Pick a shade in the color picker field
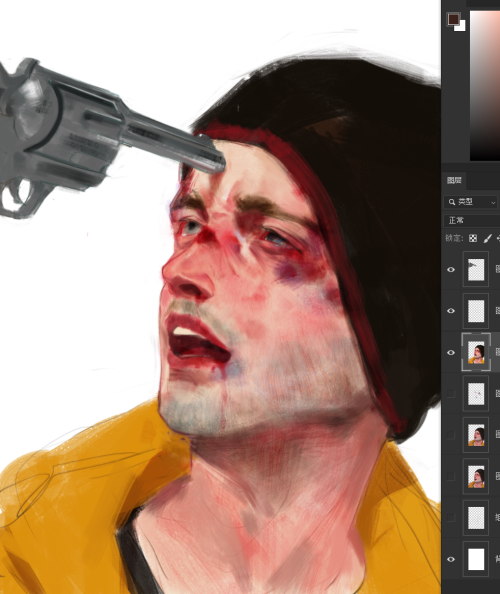The width and height of the screenshot is (500, 594). pyautogui.click(x=485, y=85)
